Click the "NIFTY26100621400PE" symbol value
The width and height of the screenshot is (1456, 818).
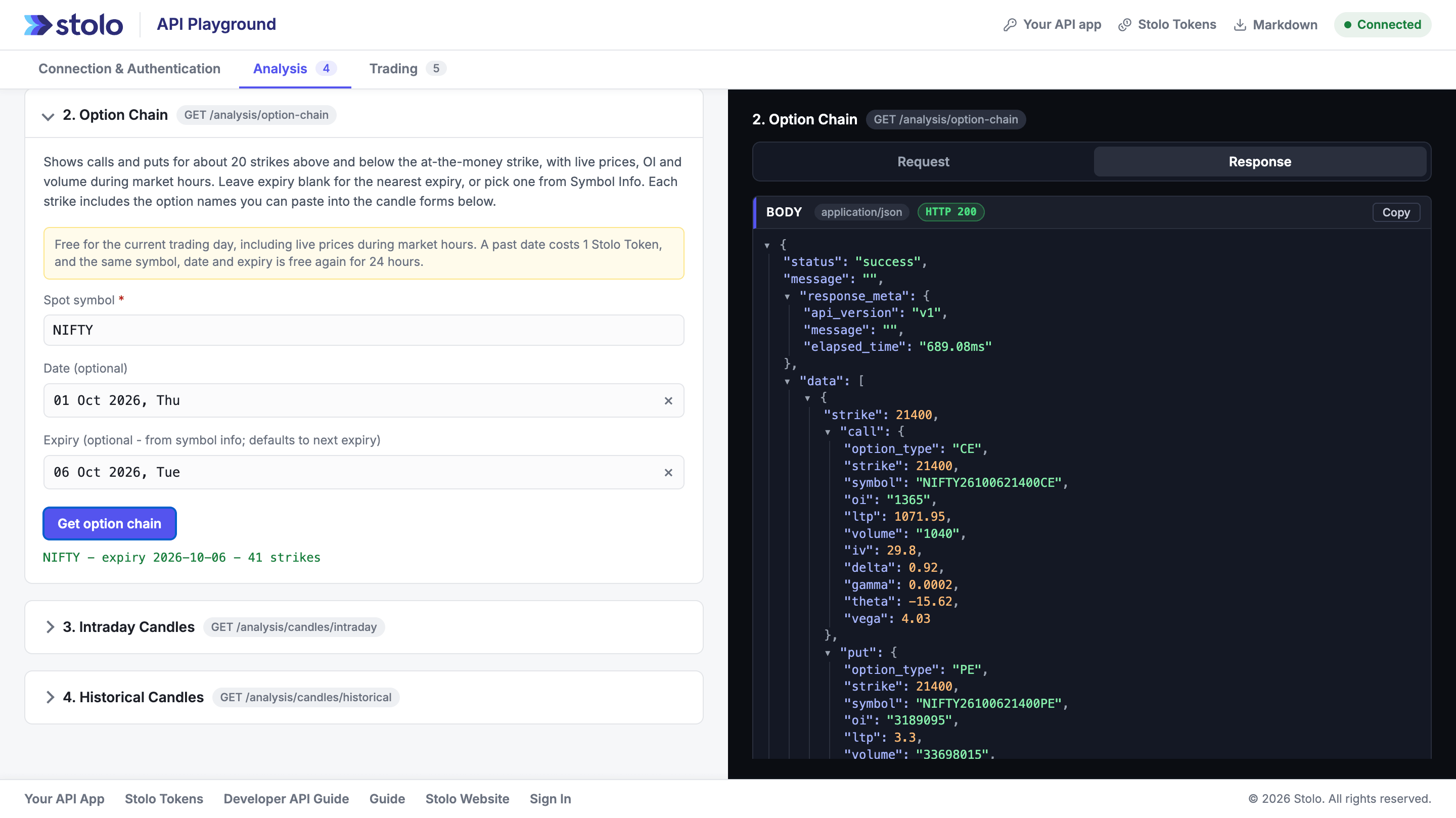(x=988, y=704)
